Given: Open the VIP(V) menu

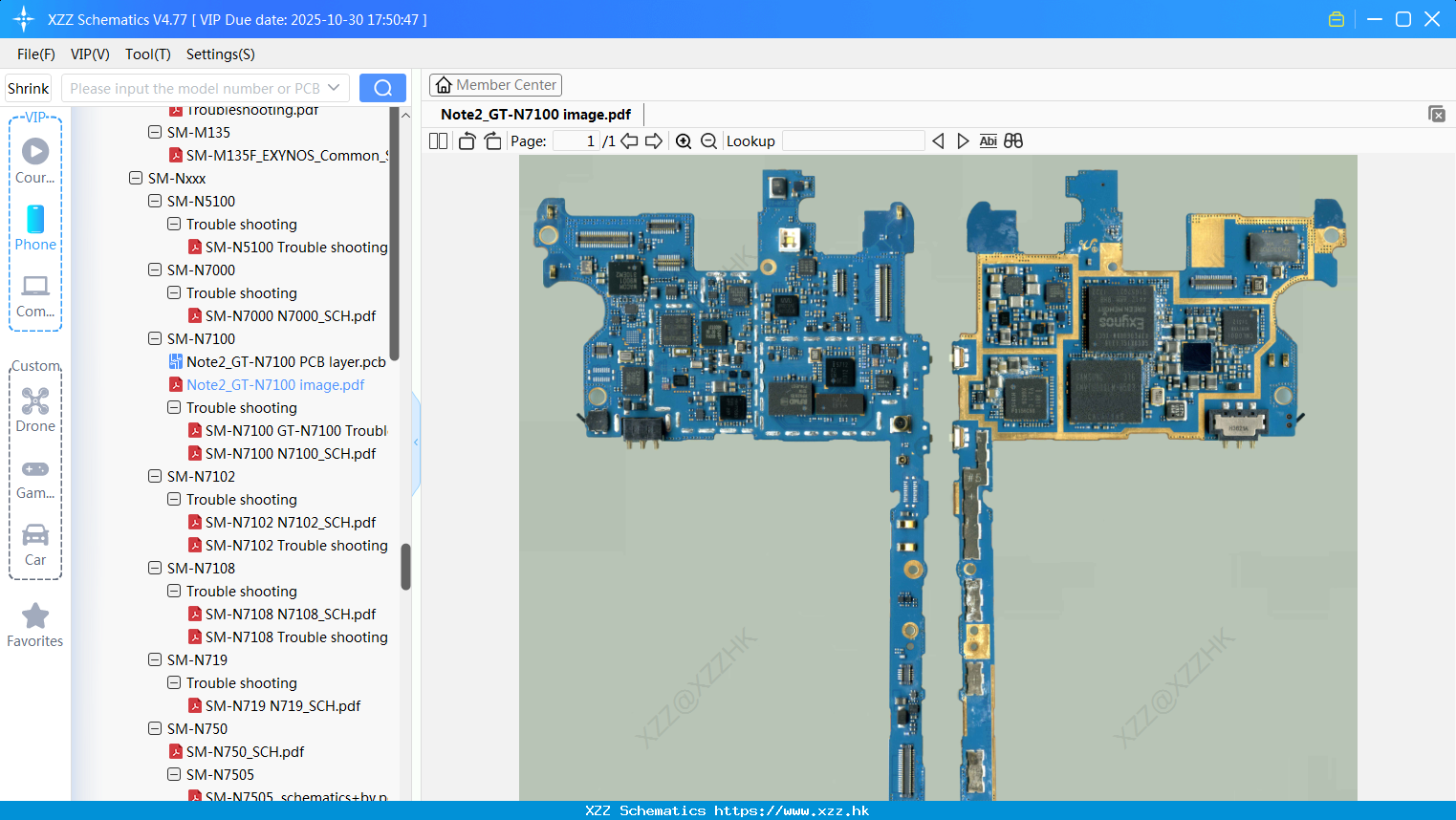Looking at the screenshot, I should tap(90, 54).
